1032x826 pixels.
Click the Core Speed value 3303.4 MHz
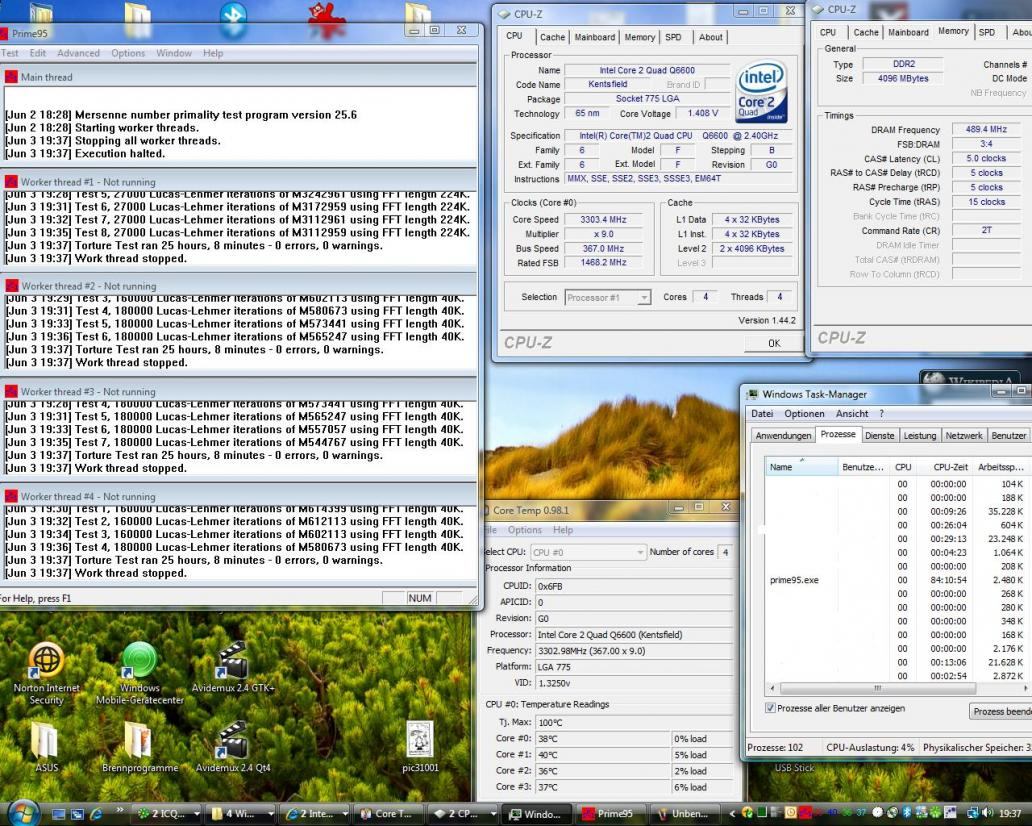click(x=603, y=220)
